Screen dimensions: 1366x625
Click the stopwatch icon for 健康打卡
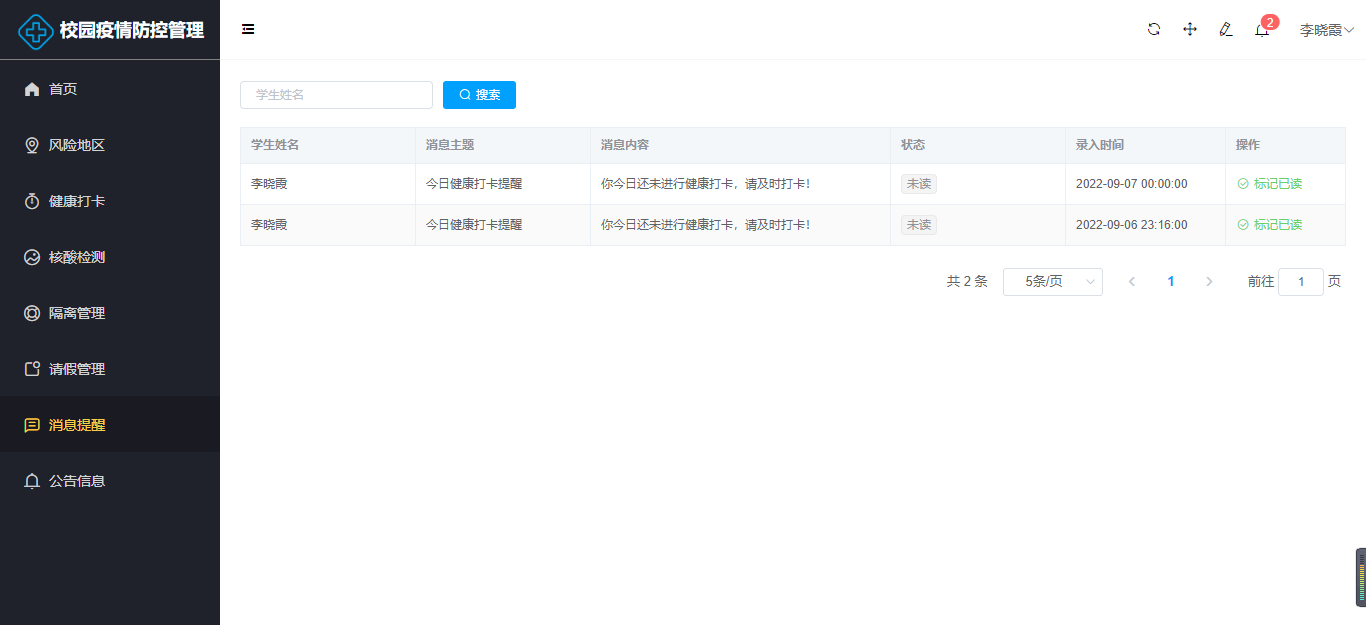32,201
